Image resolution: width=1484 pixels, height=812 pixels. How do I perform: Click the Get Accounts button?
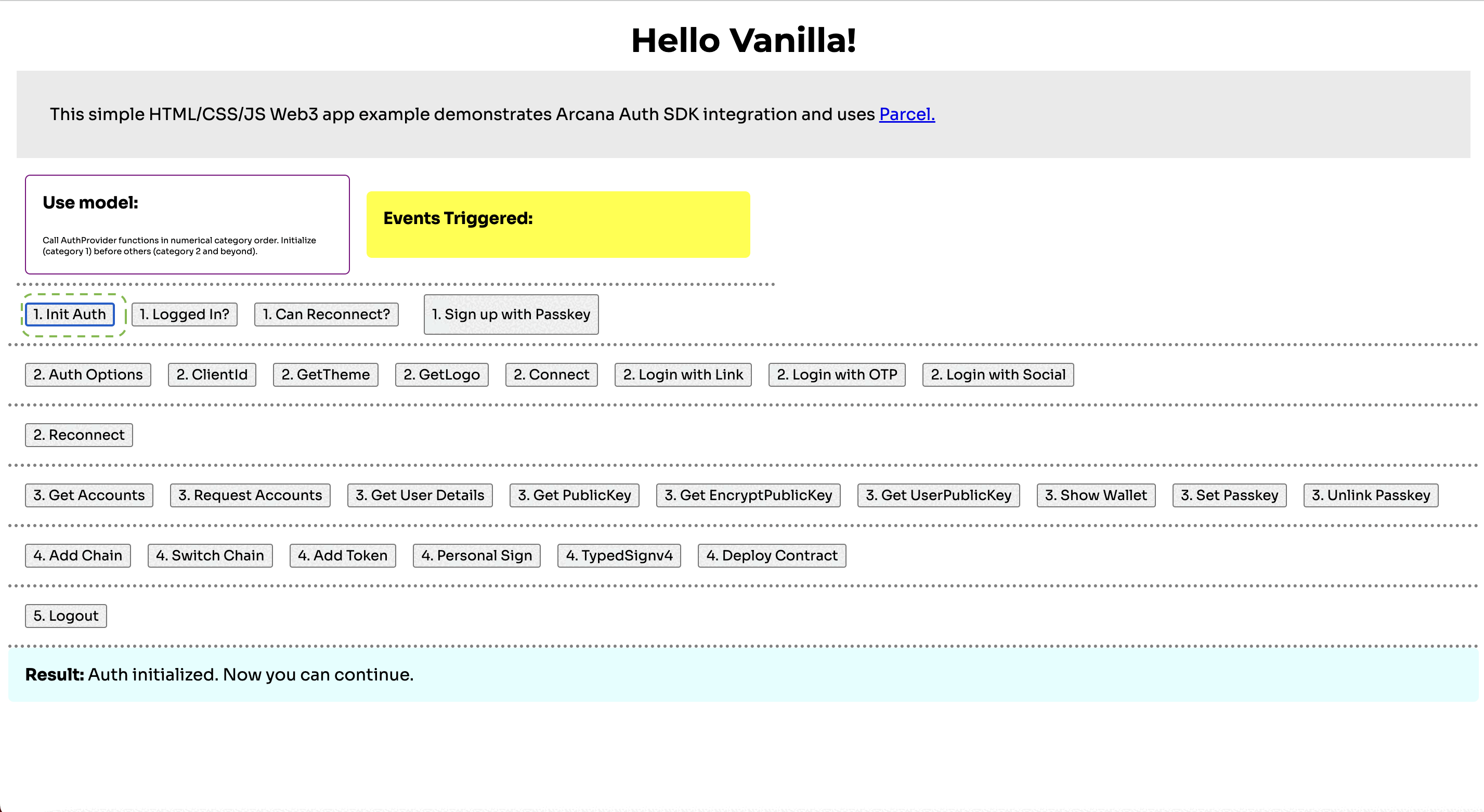[x=88, y=494]
